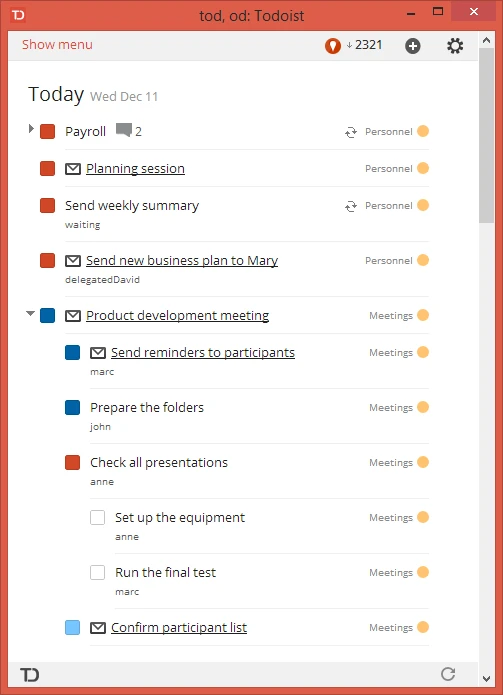Mark Prepare the folders as complete

(73, 407)
